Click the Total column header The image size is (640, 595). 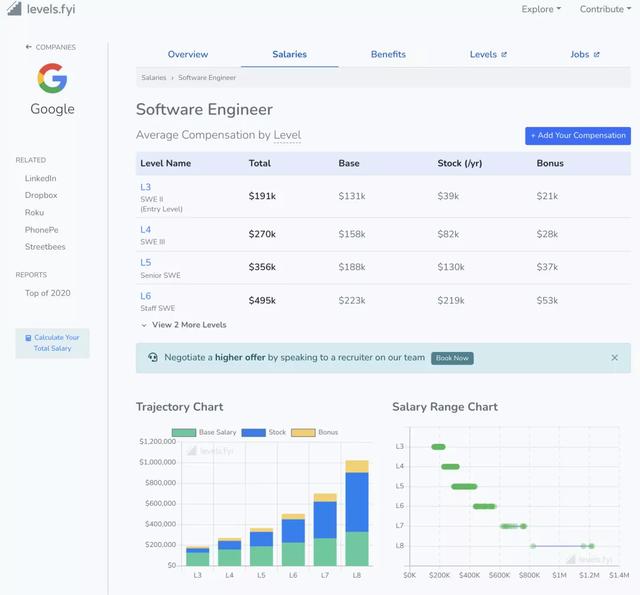coord(260,163)
